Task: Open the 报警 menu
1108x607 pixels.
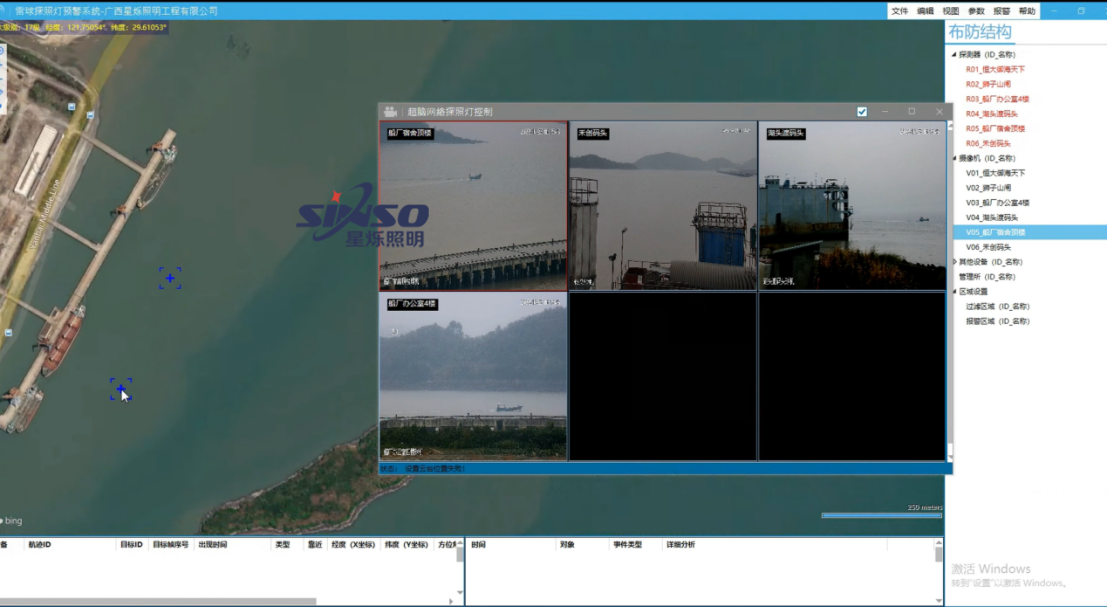Action: [x=1001, y=11]
